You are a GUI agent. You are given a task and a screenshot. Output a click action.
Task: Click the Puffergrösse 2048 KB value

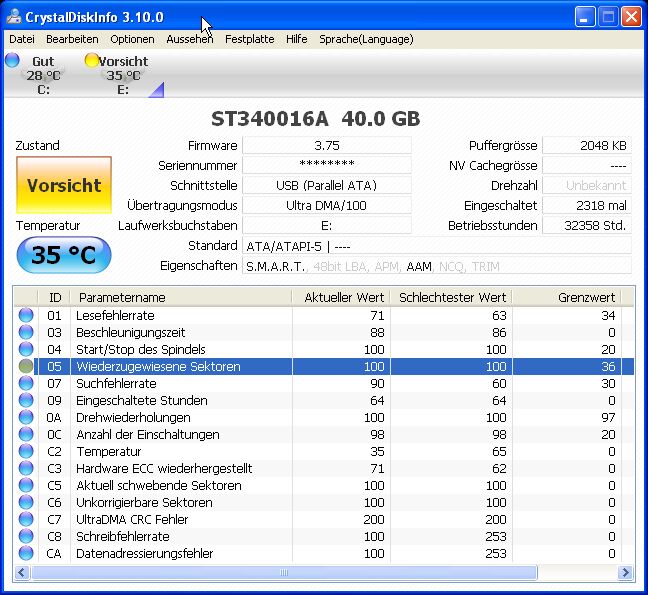pos(587,145)
